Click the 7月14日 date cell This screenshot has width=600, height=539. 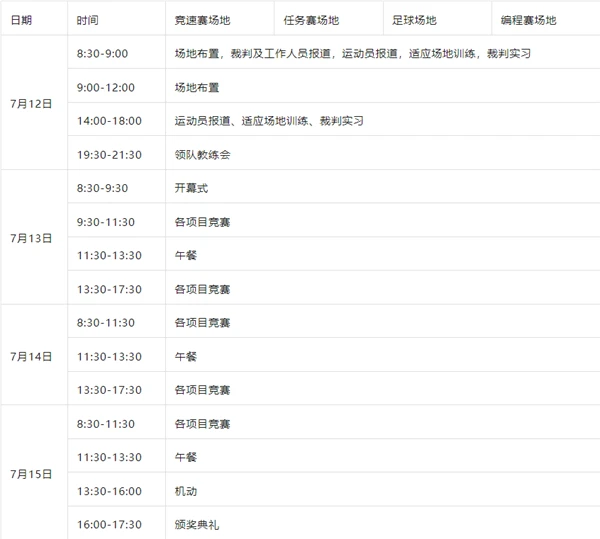(x=34, y=355)
